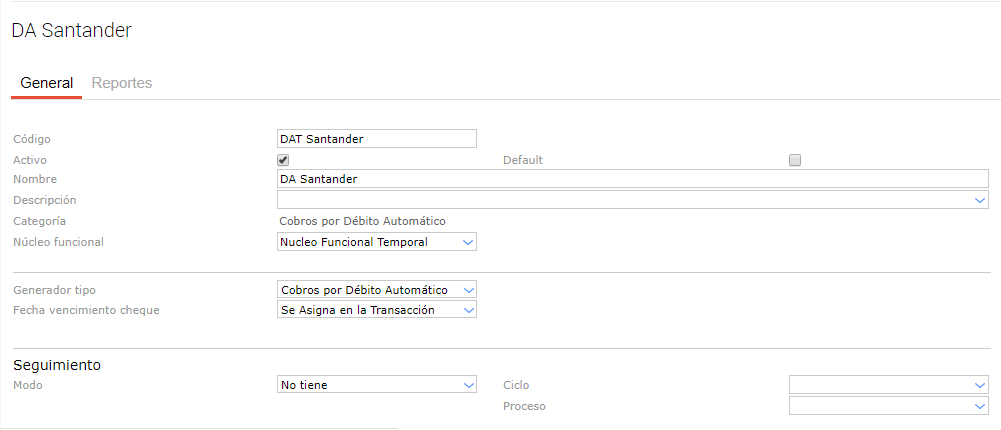This screenshot has width=1001, height=430.
Task: Focus the Nombre text field
Action: [x=632, y=179]
